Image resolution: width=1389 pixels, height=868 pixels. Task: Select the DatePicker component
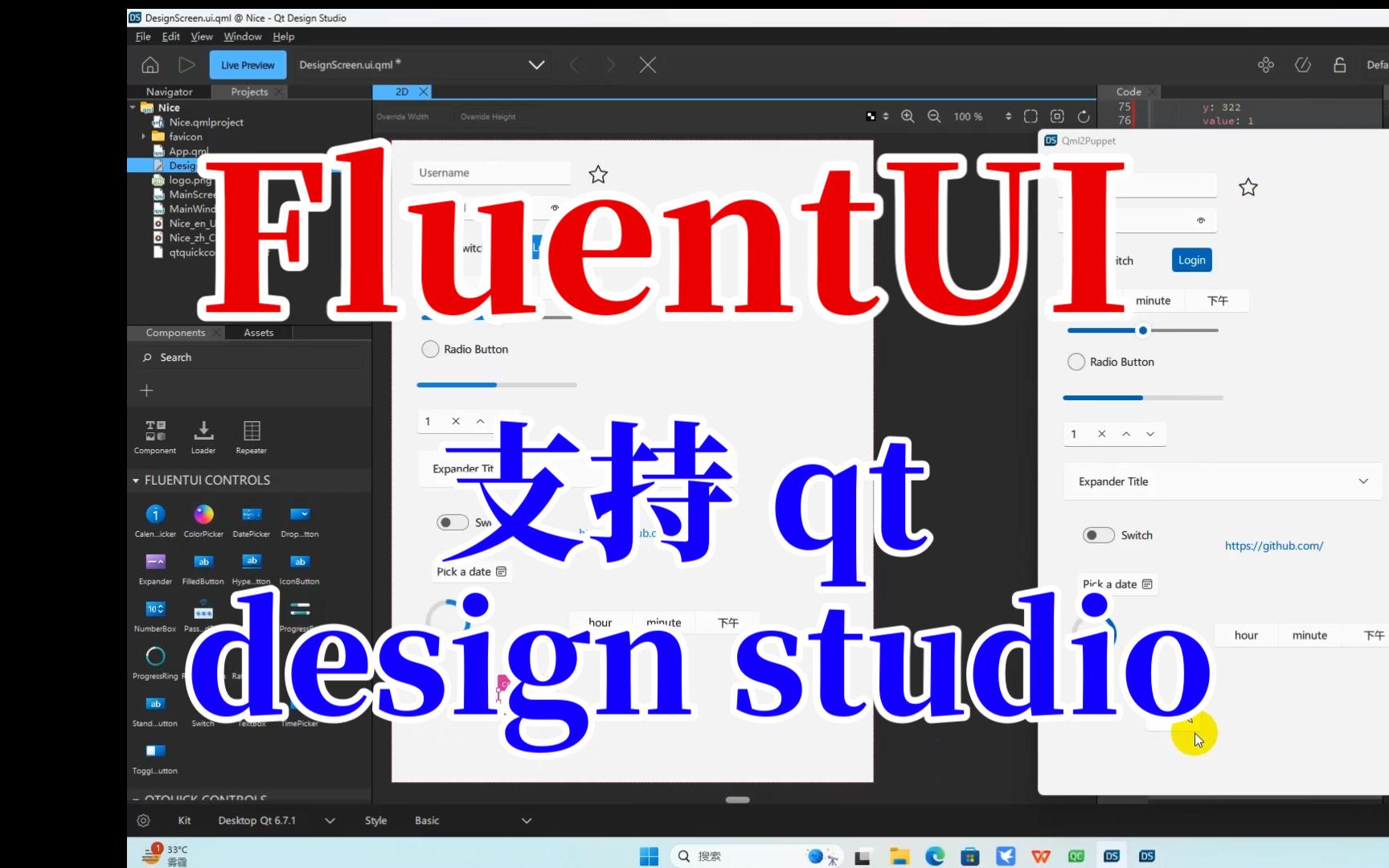point(252,521)
